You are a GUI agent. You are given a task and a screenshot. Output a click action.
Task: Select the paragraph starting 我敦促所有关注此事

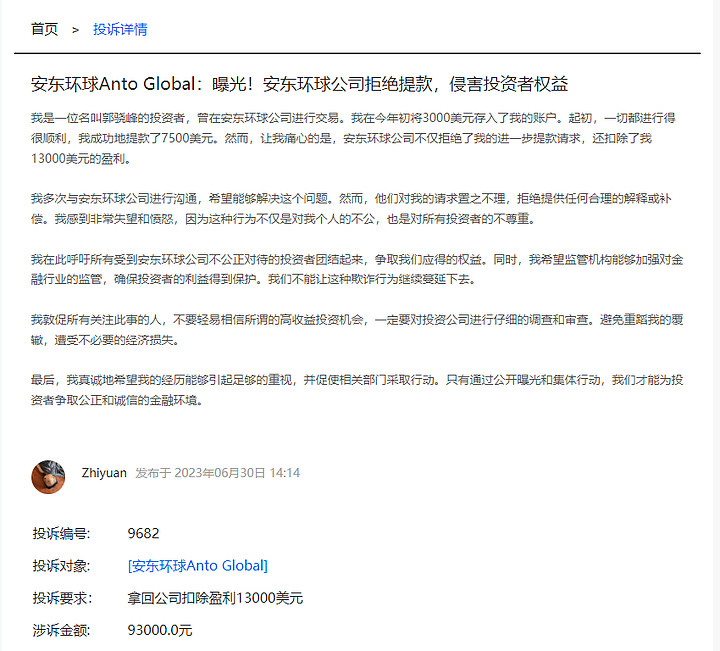click(357, 330)
